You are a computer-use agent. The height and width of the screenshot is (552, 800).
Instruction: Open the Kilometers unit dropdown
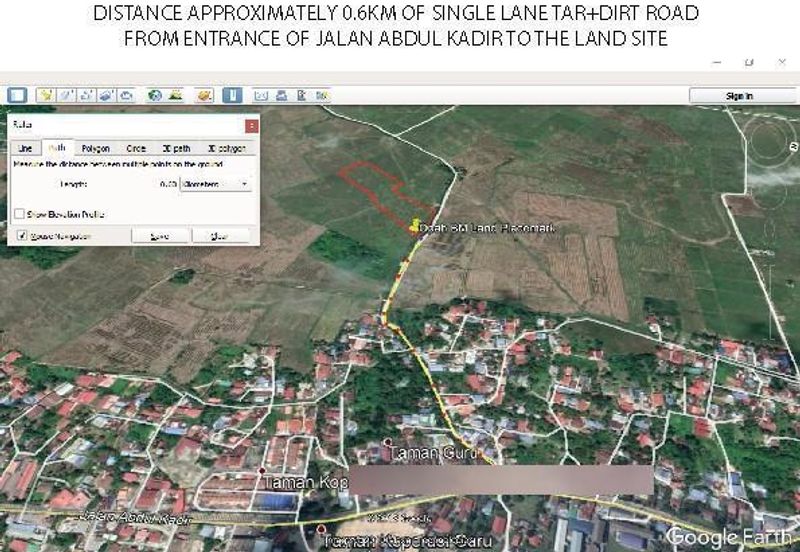pos(215,184)
